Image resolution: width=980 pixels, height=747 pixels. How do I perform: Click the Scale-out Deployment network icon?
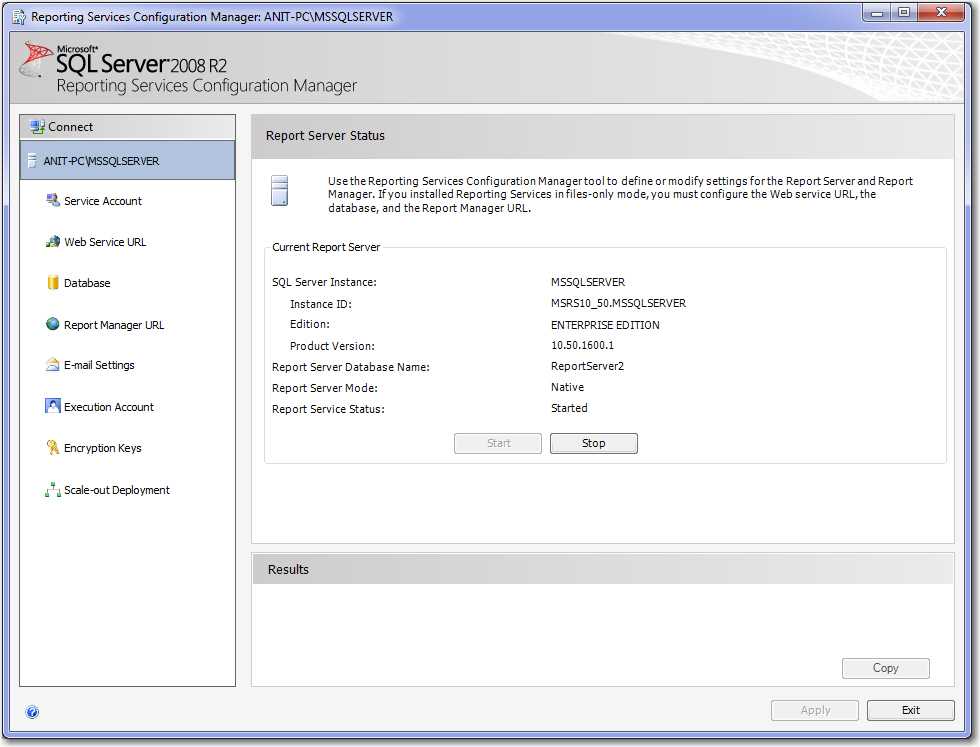point(53,490)
